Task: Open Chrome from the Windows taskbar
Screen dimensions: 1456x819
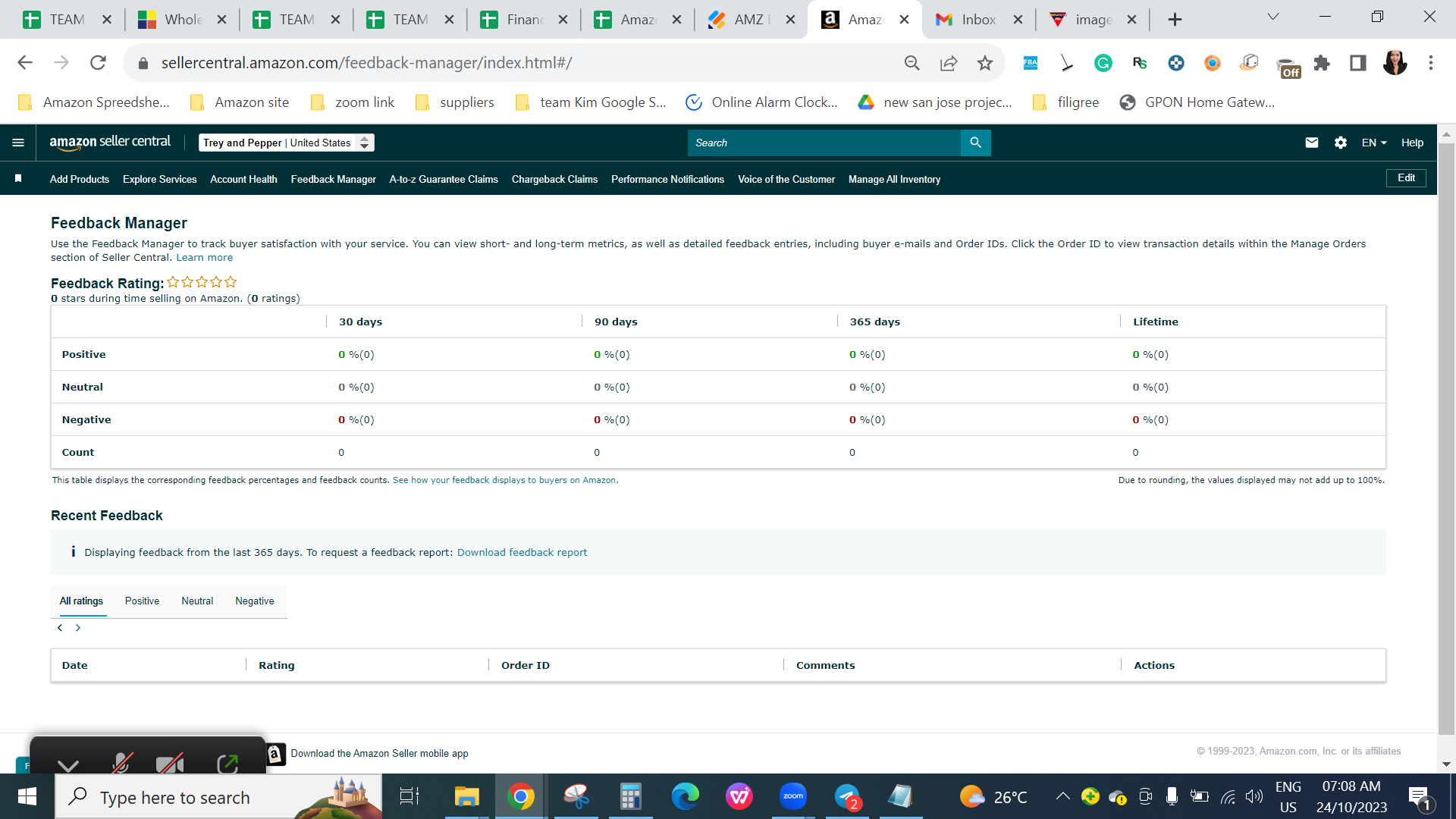Action: [521, 797]
